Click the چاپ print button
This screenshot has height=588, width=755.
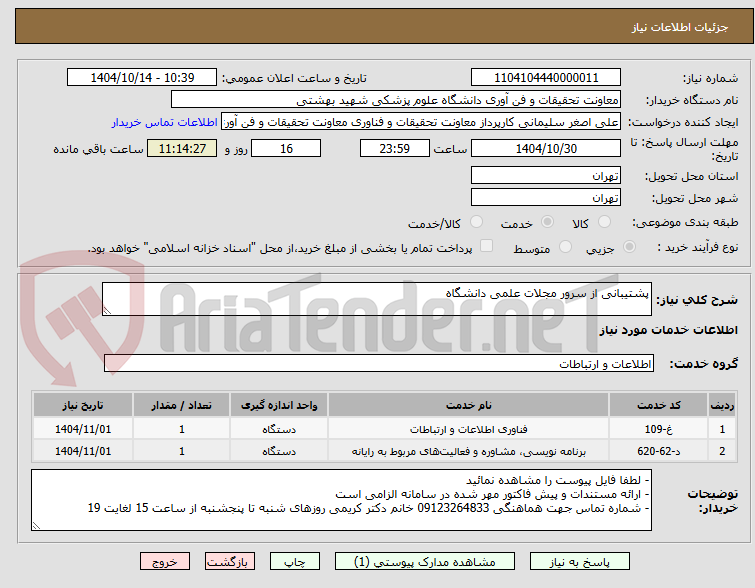tap(295, 562)
